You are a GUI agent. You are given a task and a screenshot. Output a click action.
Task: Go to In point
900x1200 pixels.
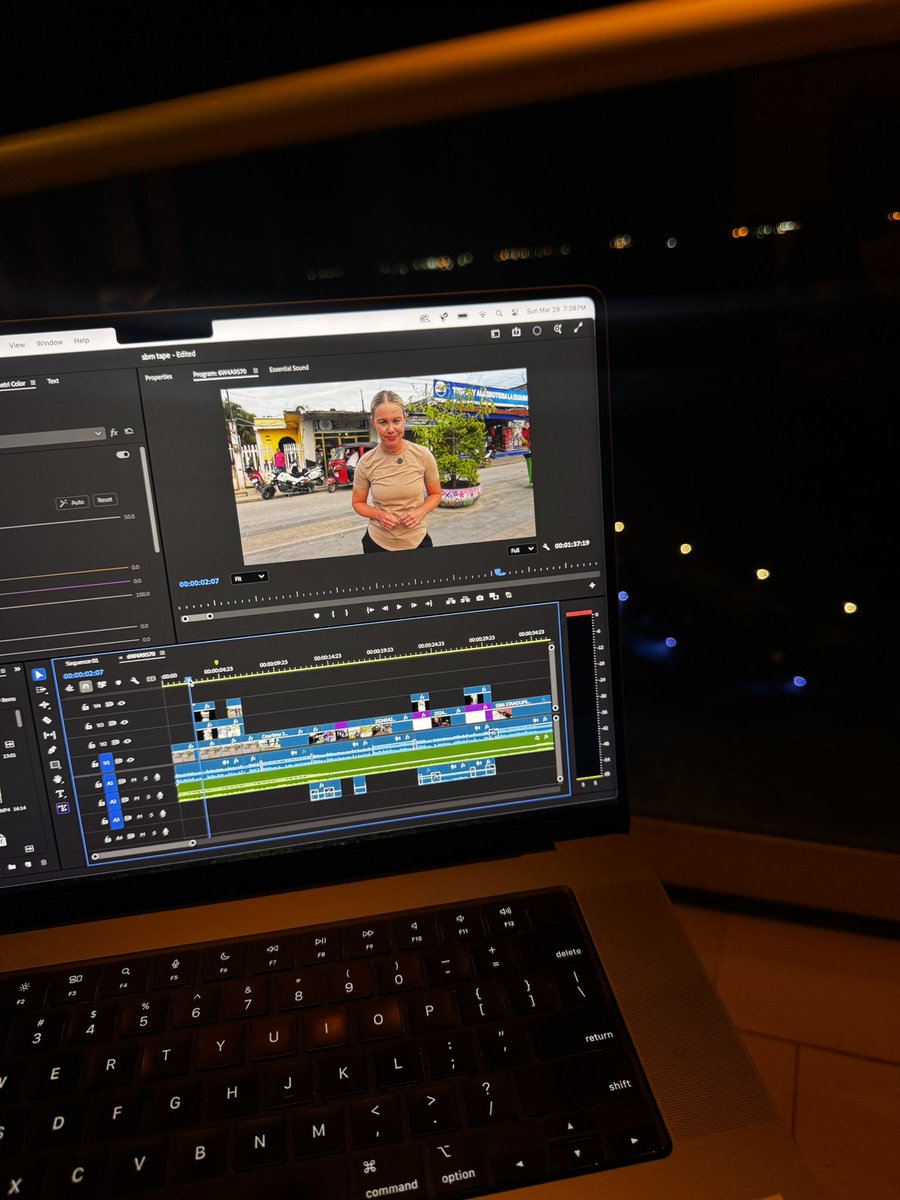pyautogui.click(x=370, y=610)
